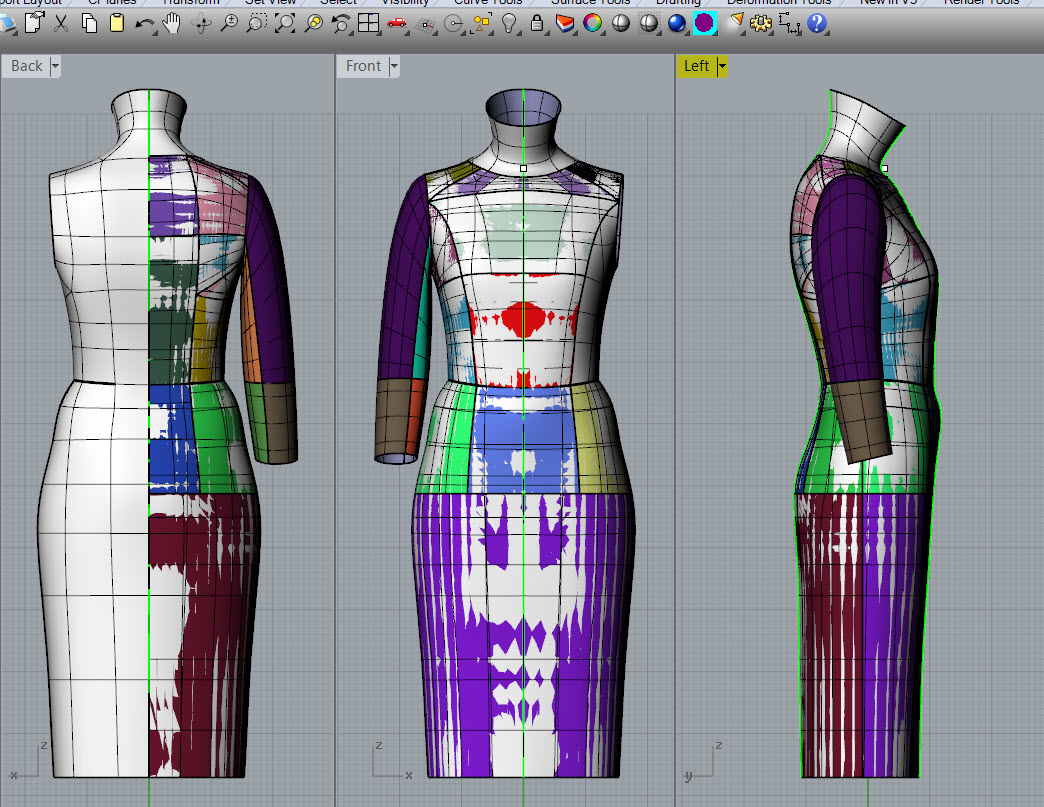Viewport: 1044px width, 807px height.
Task: Click the Paste clipboard icon
Action: [x=116, y=23]
